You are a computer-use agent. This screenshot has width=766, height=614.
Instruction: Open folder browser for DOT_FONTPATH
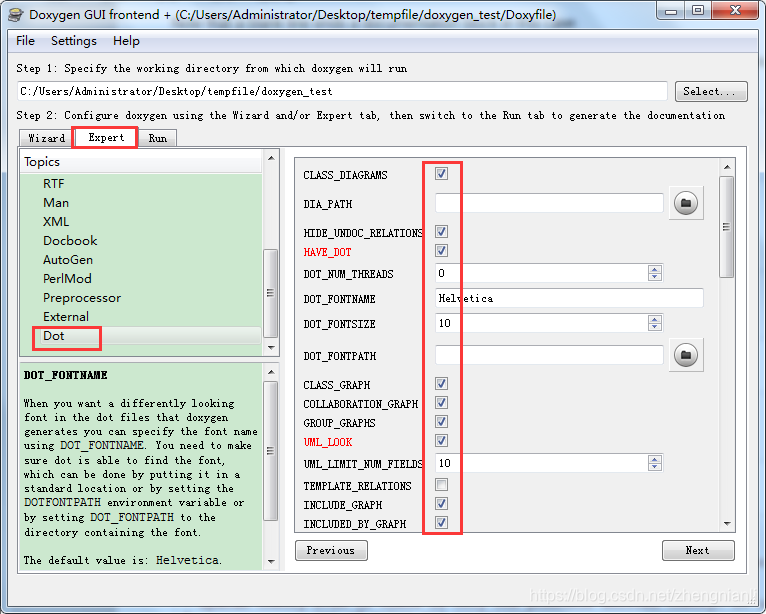(x=686, y=355)
